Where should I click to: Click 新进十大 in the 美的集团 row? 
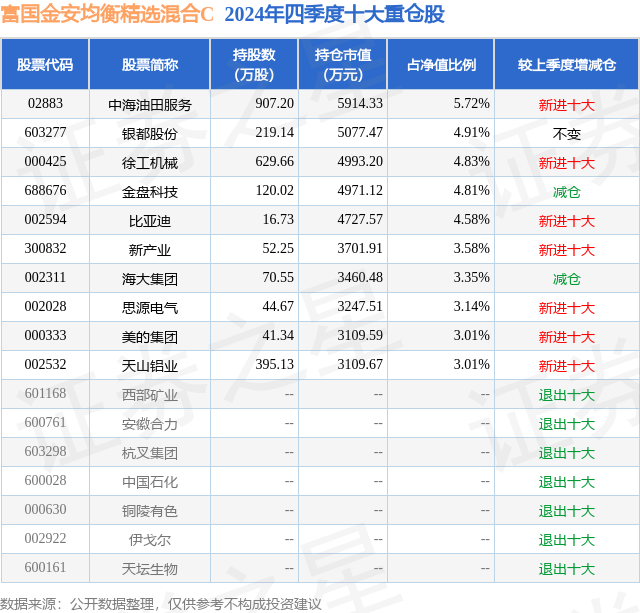coord(567,337)
